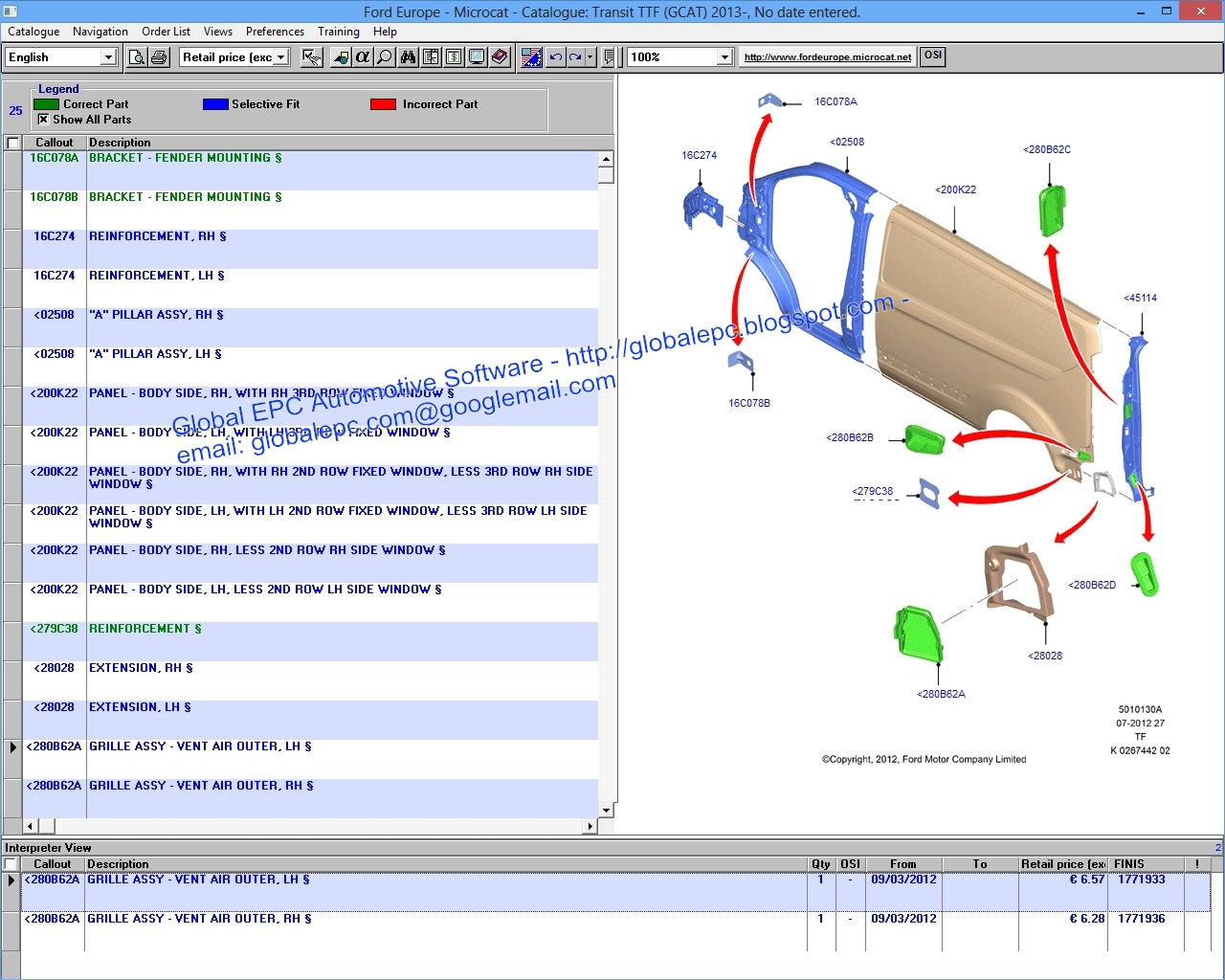Click the <280B62C callout label in diagram

[x=1047, y=149]
